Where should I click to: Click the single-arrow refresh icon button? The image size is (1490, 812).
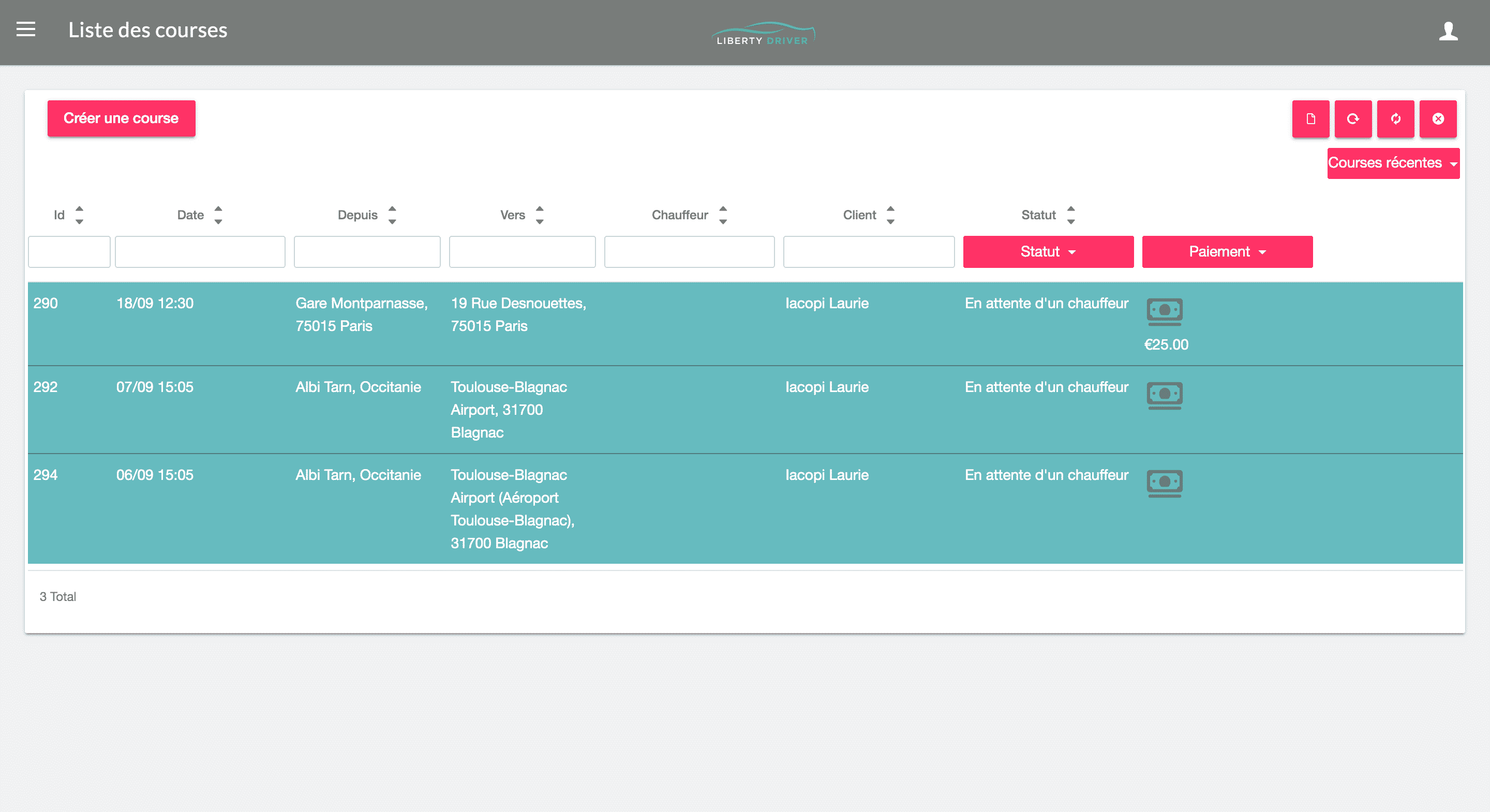click(x=1353, y=118)
